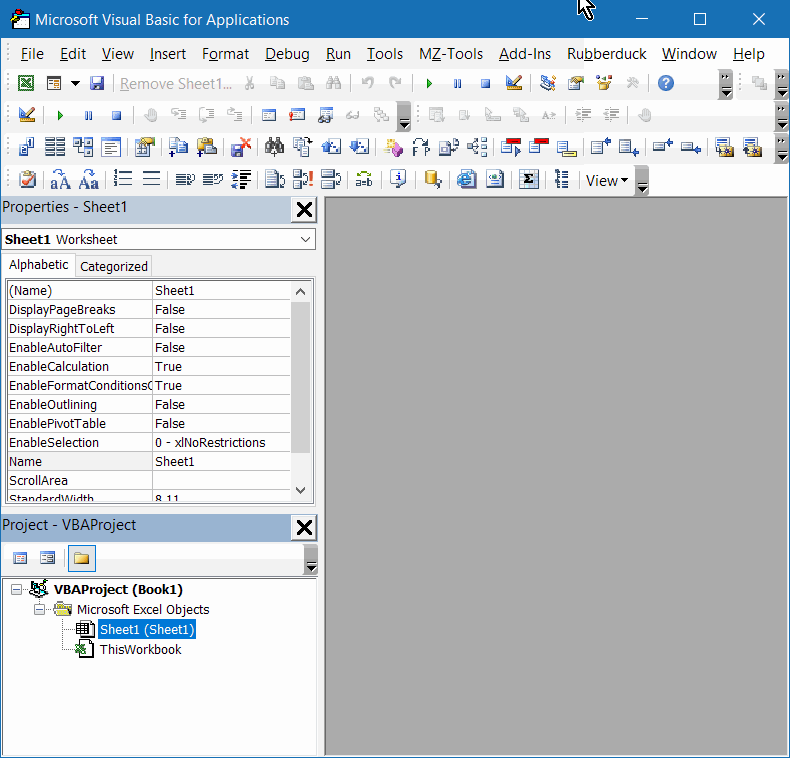Open the Insert UserForm dropdown arrow
Image resolution: width=790 pixels, height=758 pixels.
click(x=75, y=83)
